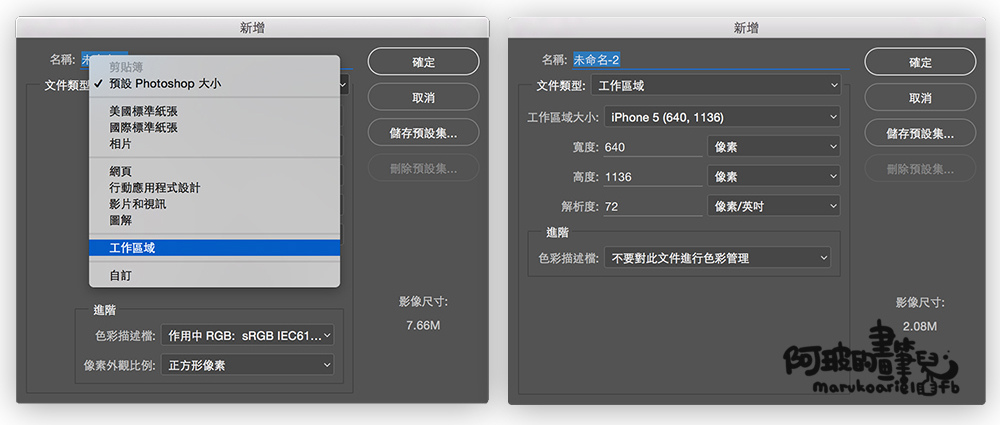Select 國際標準紙張 preset option
Screen dimensions: 1000x425
[144, 128]
